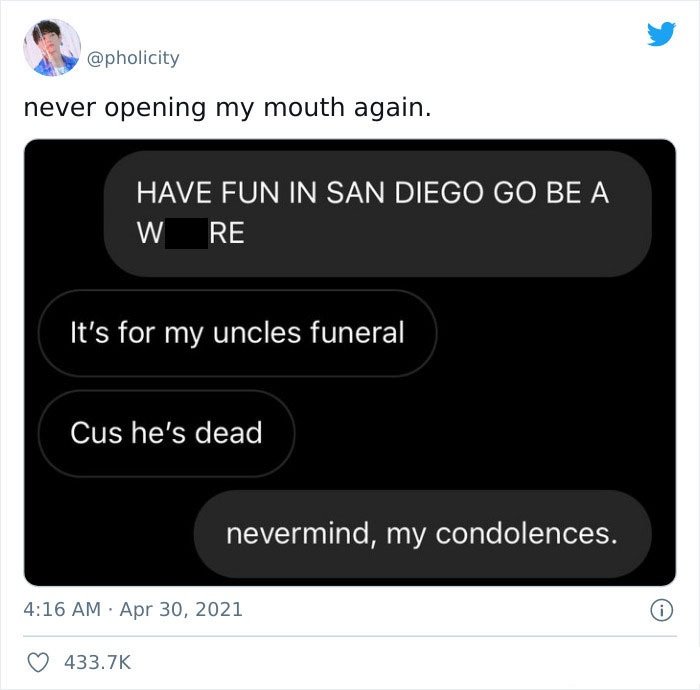Image resolution: width=700 pixels, height=690 pixels.
Task: Tap the 'nevermind, my condolences.' bubble
Action: tap(422, 534)
